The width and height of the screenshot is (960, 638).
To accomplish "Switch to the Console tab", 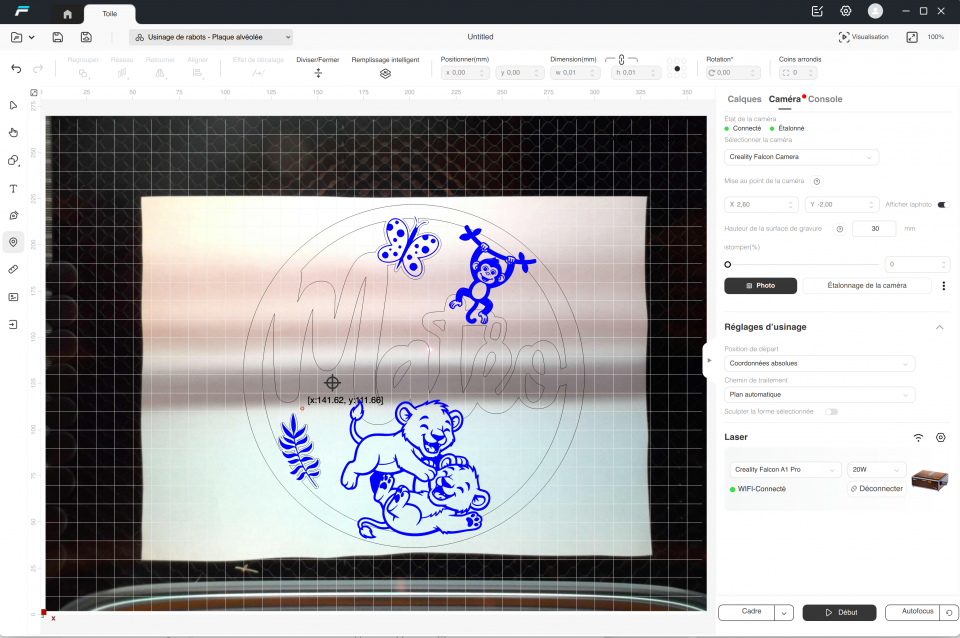I will 825,100.
